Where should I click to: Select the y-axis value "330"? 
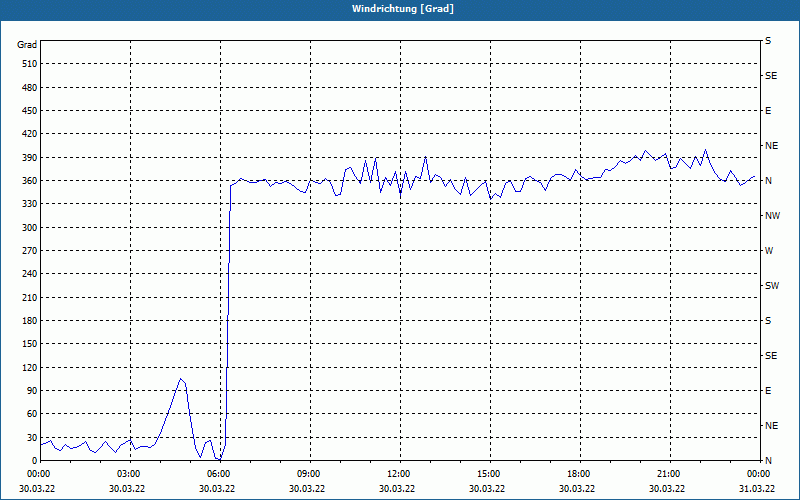tap(30, 204)
